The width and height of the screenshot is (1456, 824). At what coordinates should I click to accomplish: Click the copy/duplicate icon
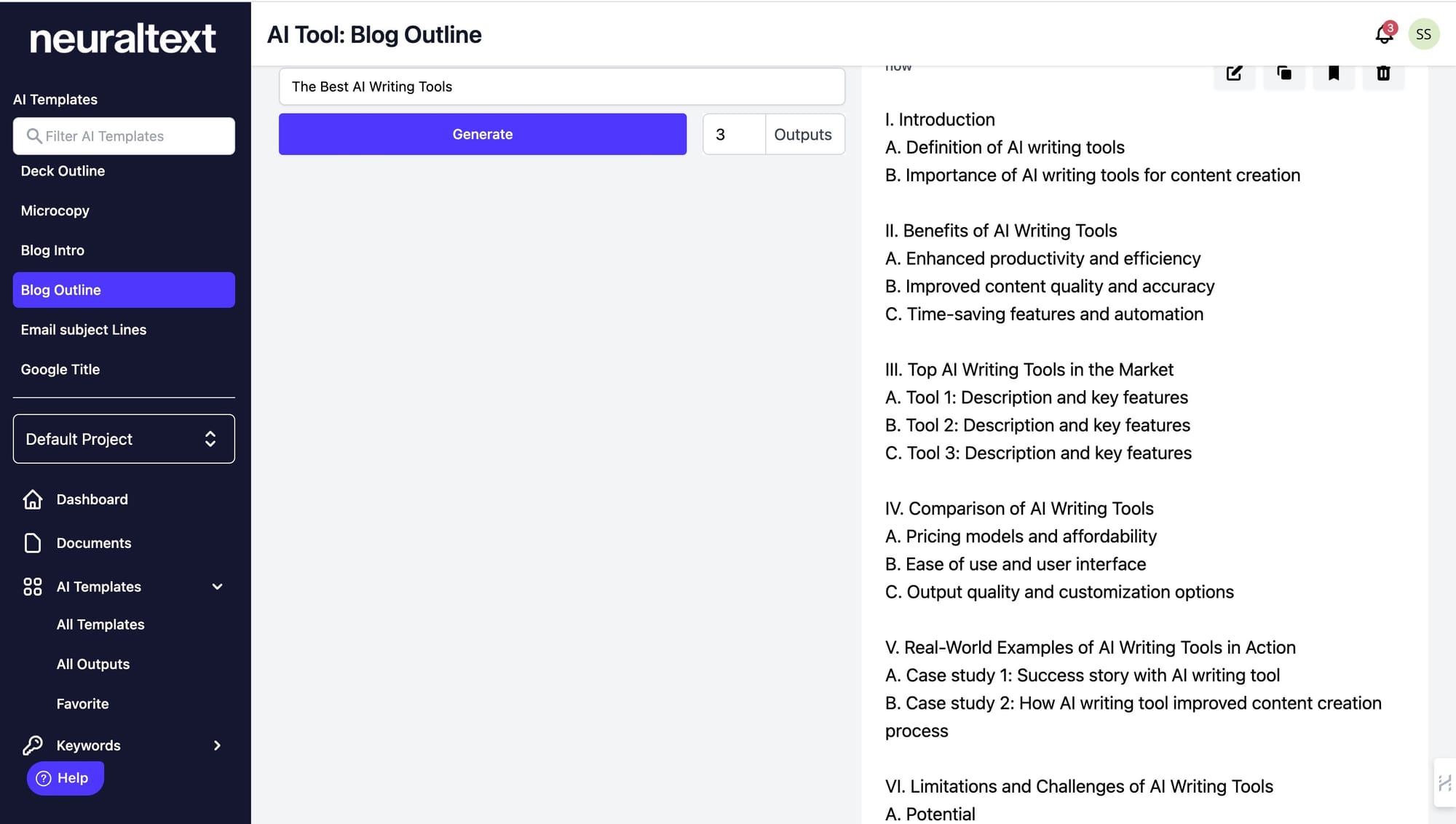pos(1284,72)
